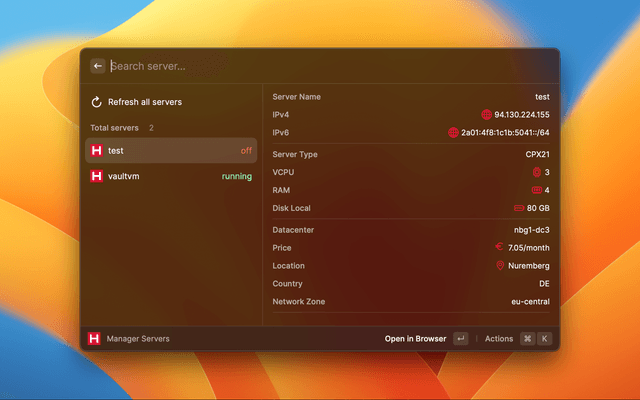The image size is (640, 400).
Task: Click the memory icon in RAM row
Action: tap(536, 190)
